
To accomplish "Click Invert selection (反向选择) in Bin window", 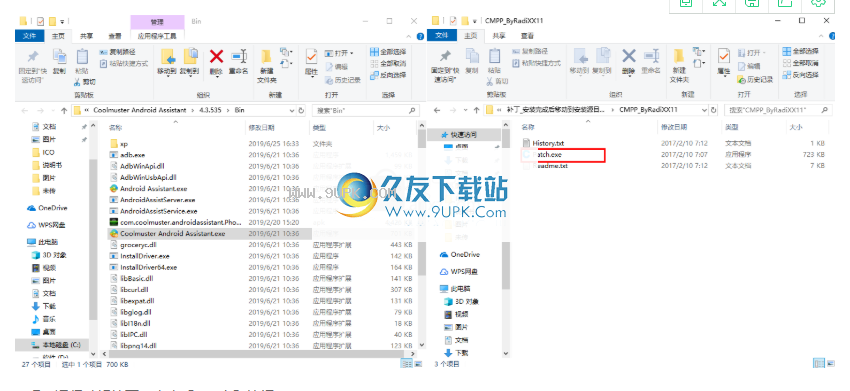I will (x=388, y=75).
